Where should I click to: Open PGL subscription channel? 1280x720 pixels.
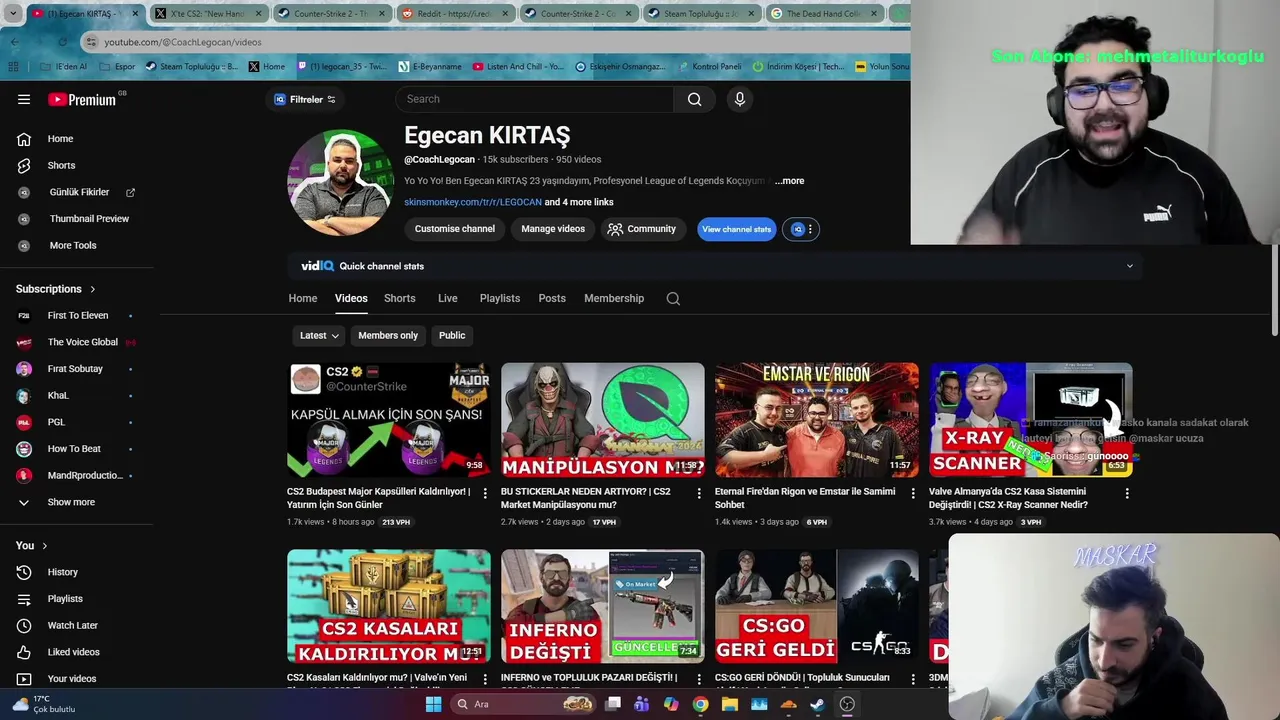[56, 422]
